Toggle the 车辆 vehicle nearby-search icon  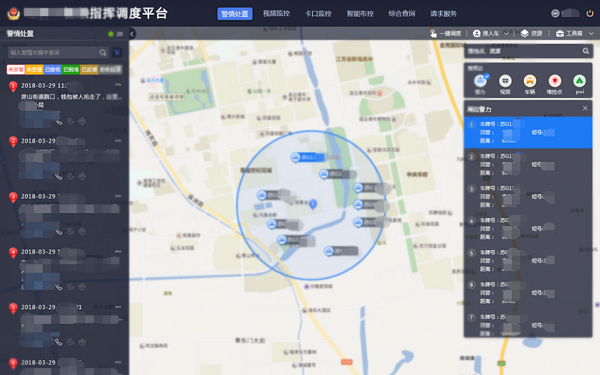530,84
